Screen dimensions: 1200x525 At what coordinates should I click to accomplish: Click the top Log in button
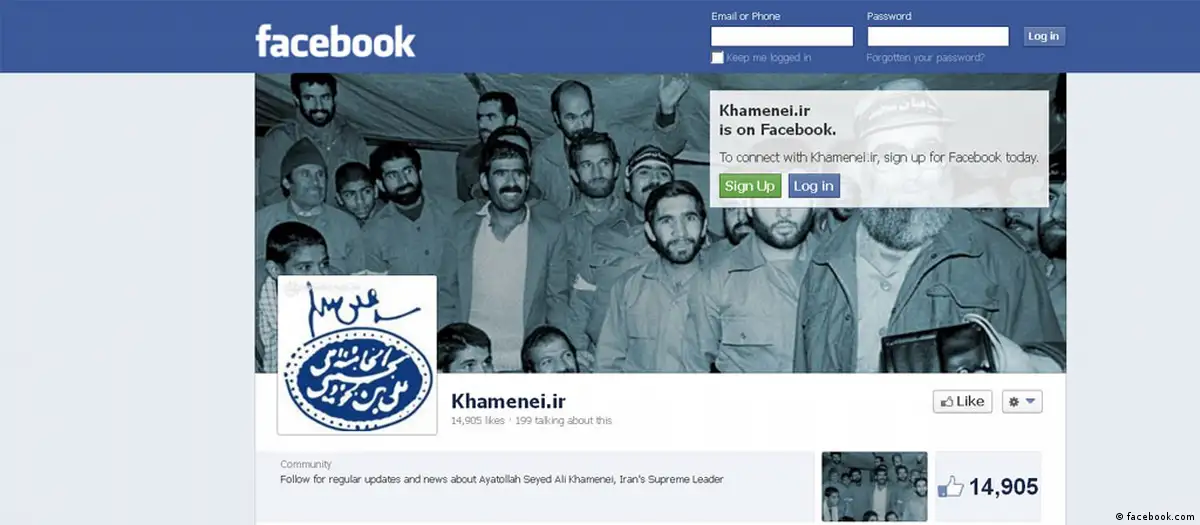coord(1043,36)
